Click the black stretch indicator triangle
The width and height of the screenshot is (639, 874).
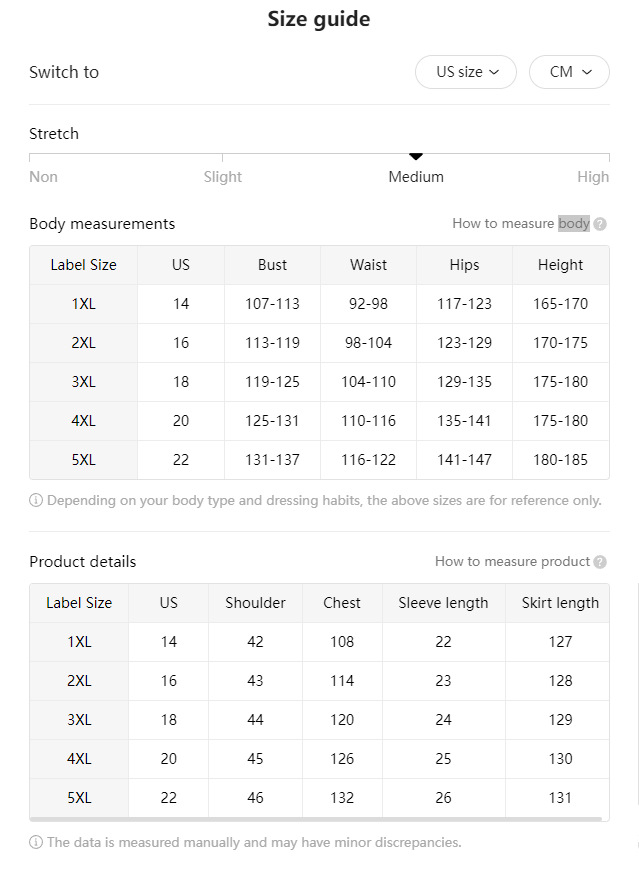point(416,156)
